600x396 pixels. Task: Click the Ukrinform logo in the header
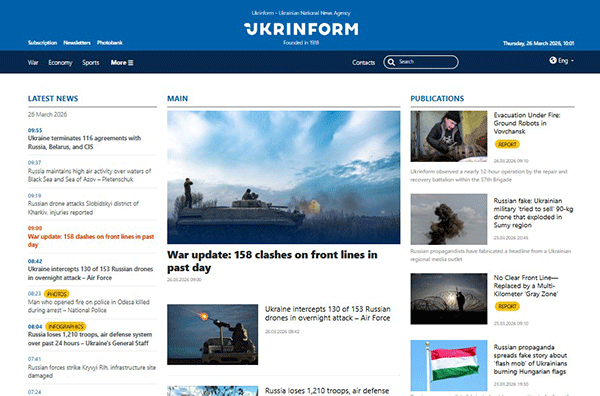point(301,29)
